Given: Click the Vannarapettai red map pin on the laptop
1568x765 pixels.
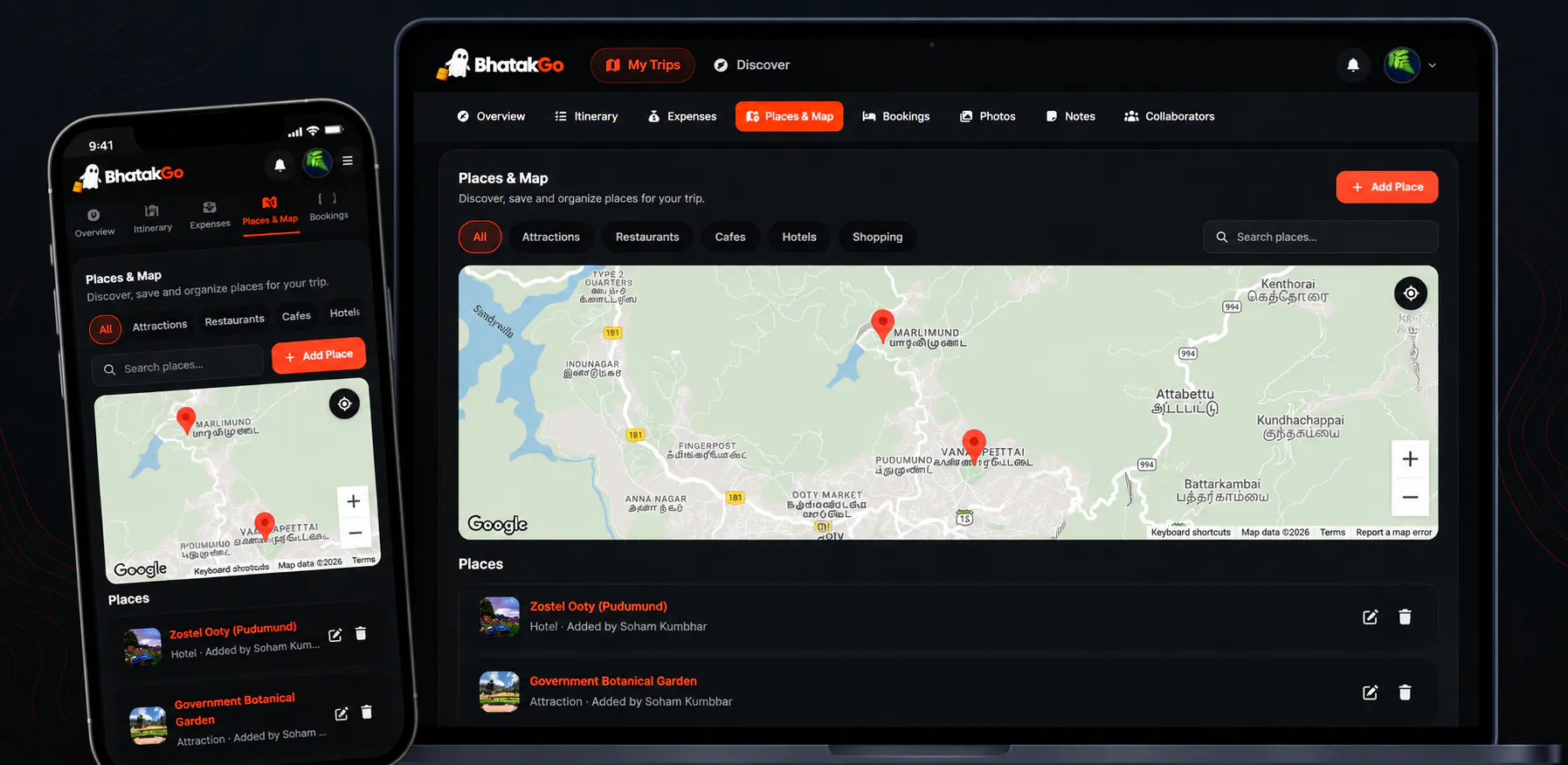Looking at the screenshot, I should click(974, 445).
